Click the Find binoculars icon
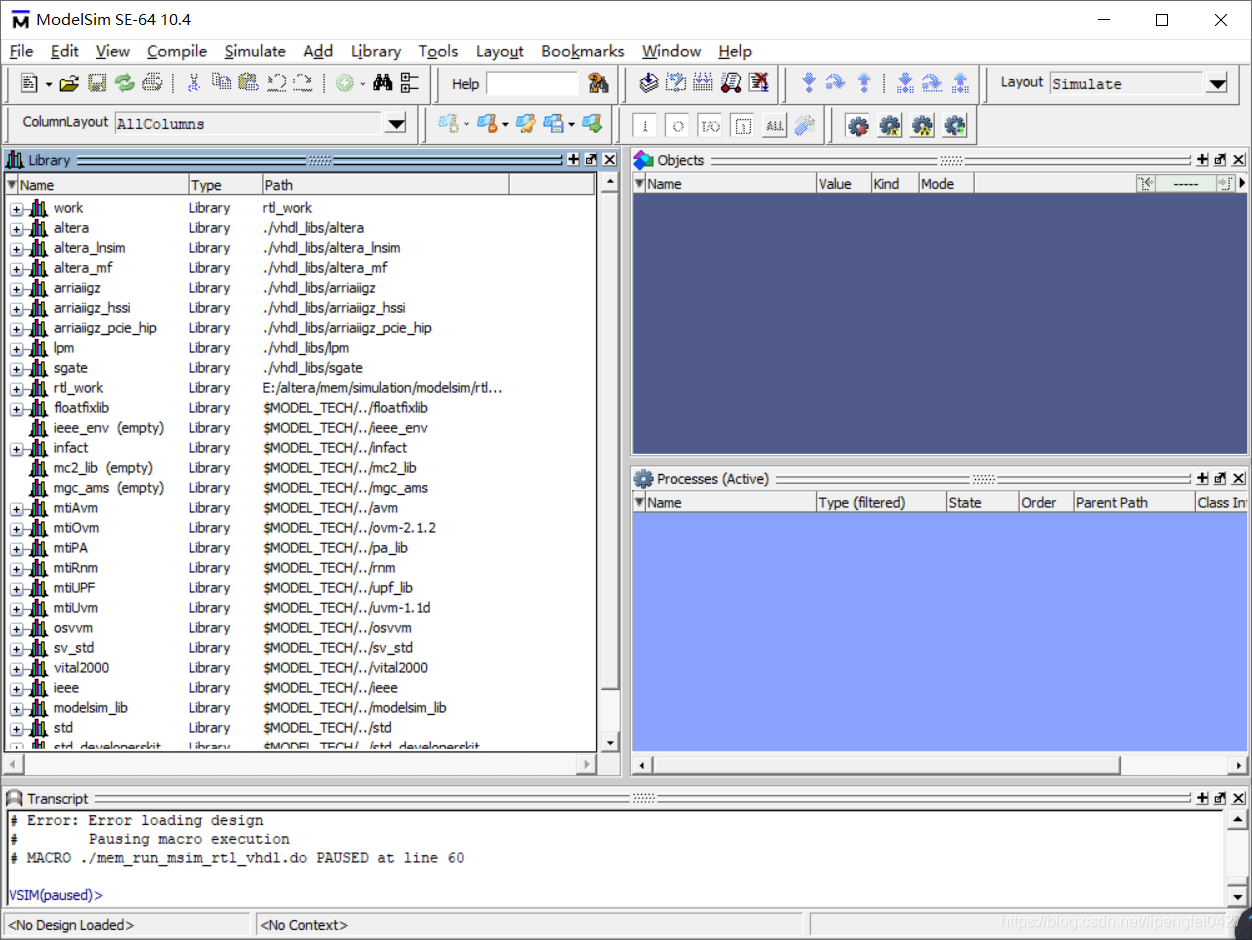The image size is (1252, 940). (382, 84)
